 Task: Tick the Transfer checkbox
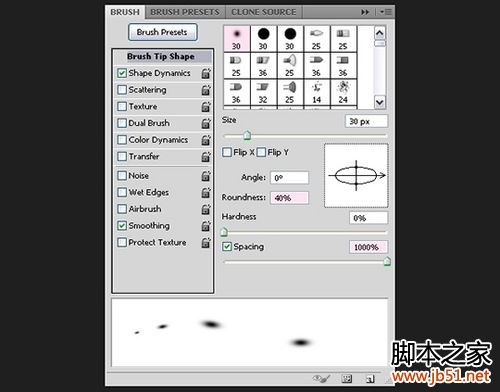click(122, 156)
